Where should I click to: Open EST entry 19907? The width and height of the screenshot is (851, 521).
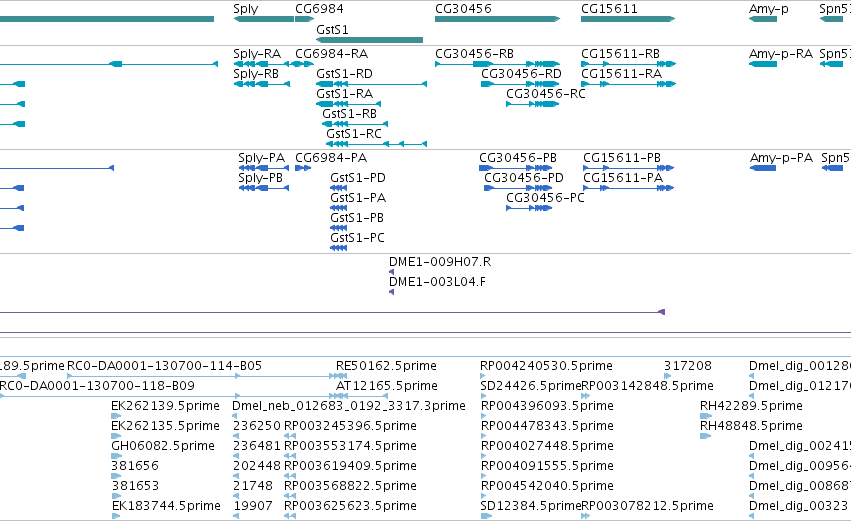(253, 506)
